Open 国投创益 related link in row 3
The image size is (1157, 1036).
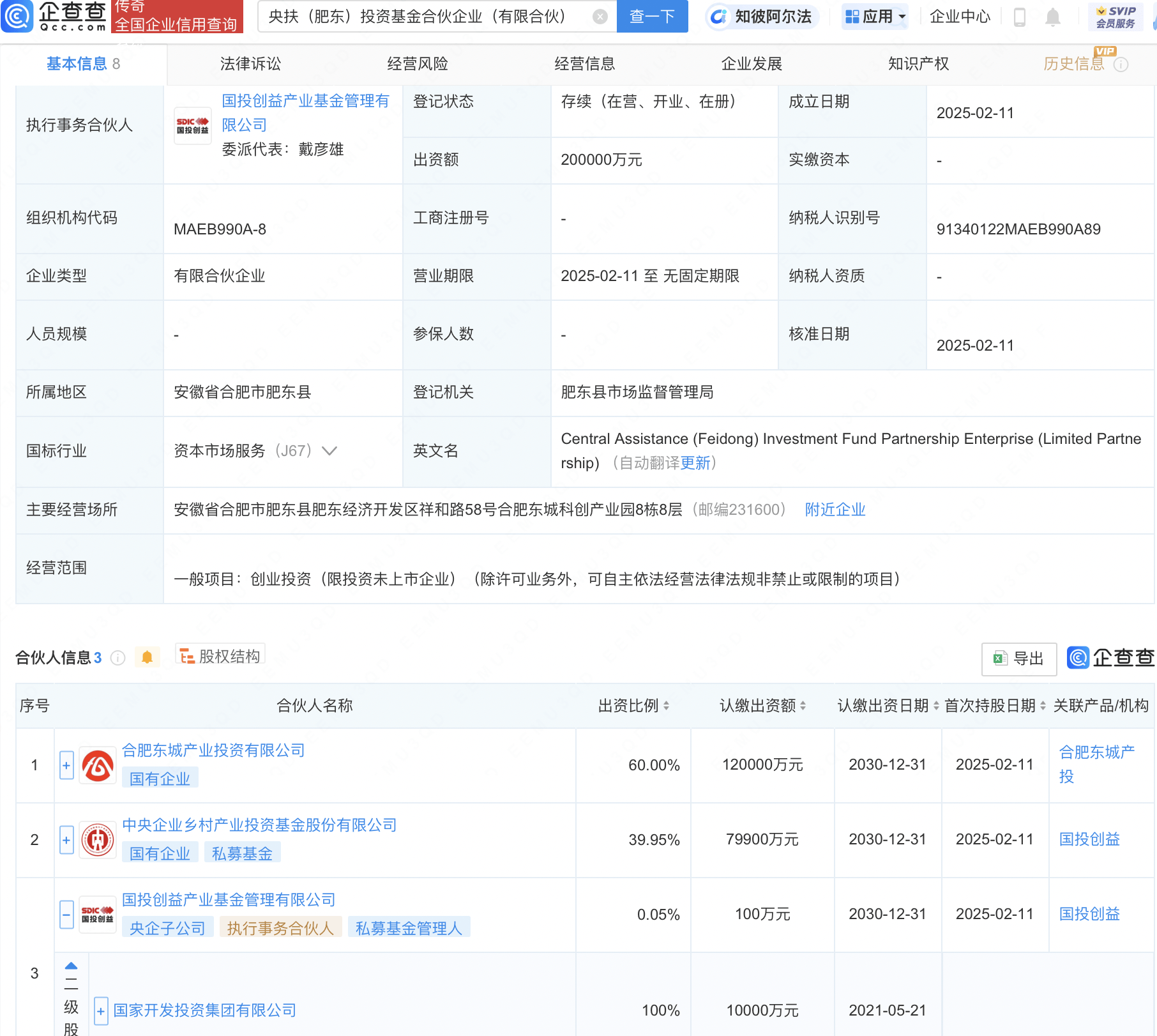point(1089,914)
